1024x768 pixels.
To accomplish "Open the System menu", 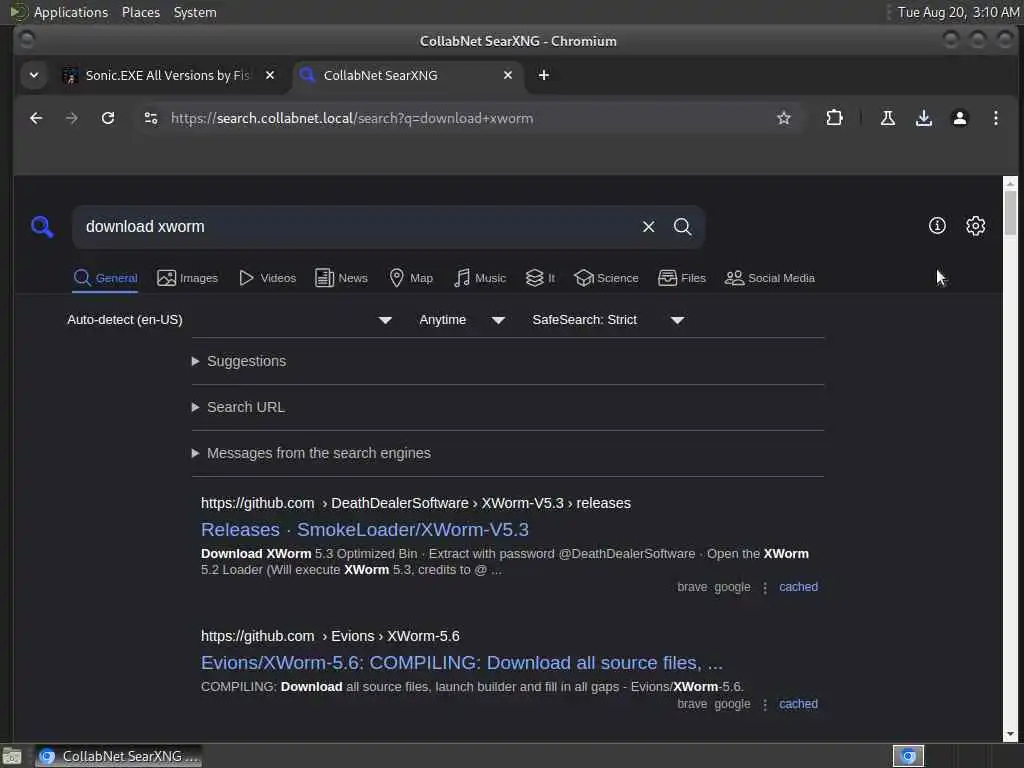I will click(x=195, y=12).
